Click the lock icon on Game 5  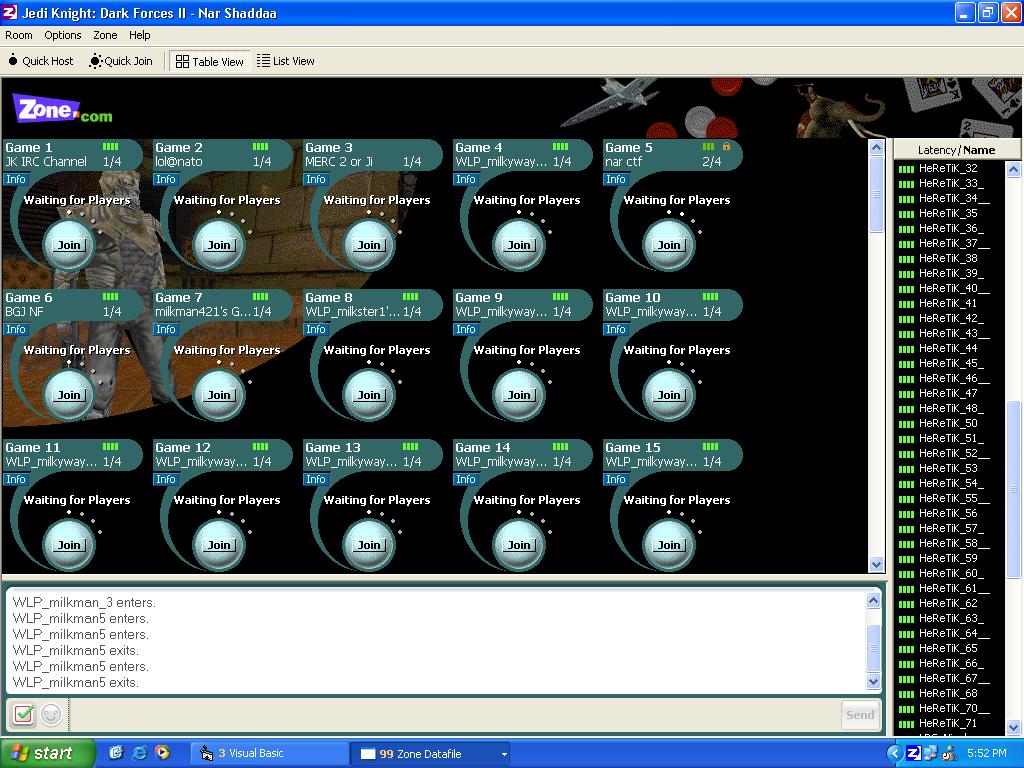[x=726, y=147]
